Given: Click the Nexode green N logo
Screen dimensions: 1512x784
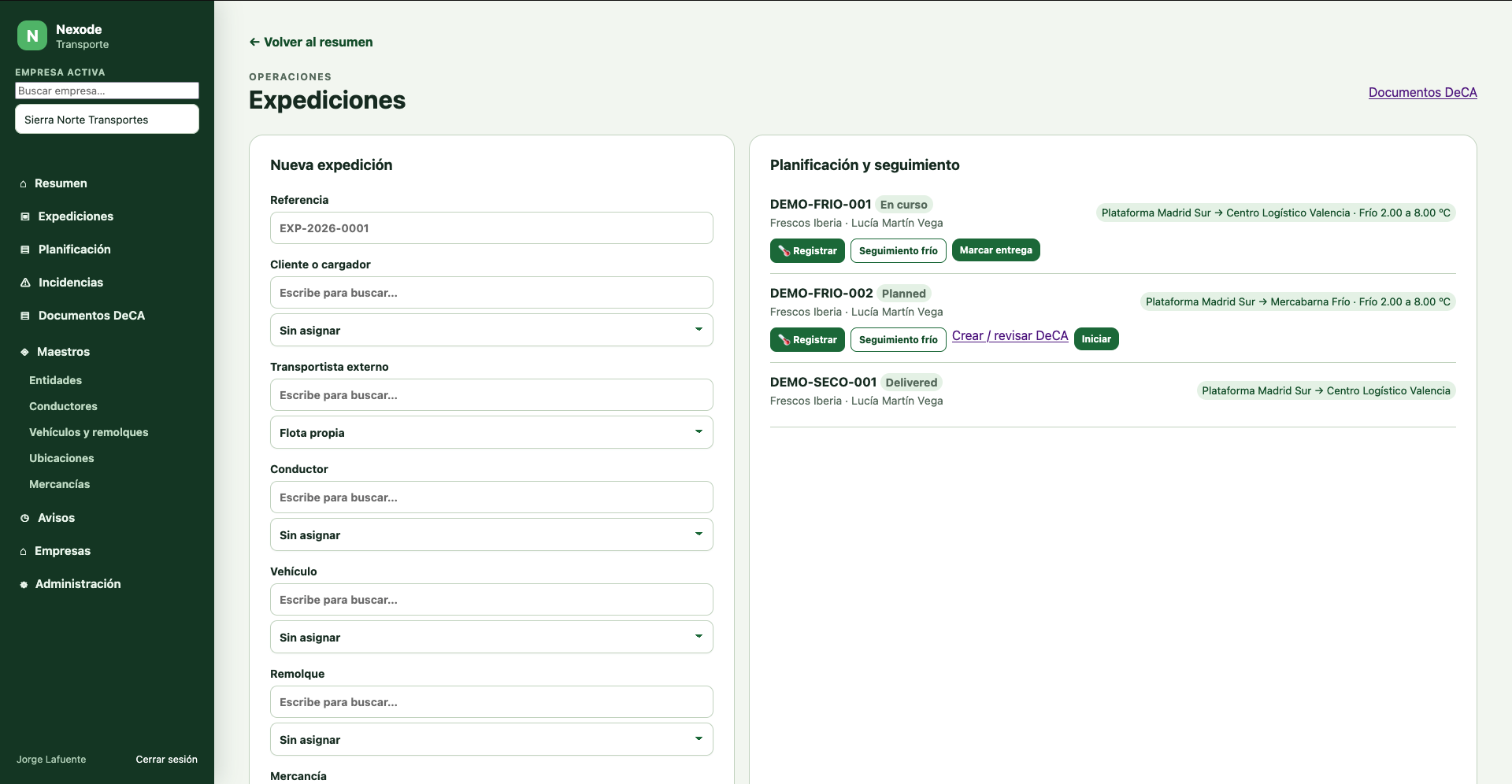Looking at the screenshot, I should (32, 35).
